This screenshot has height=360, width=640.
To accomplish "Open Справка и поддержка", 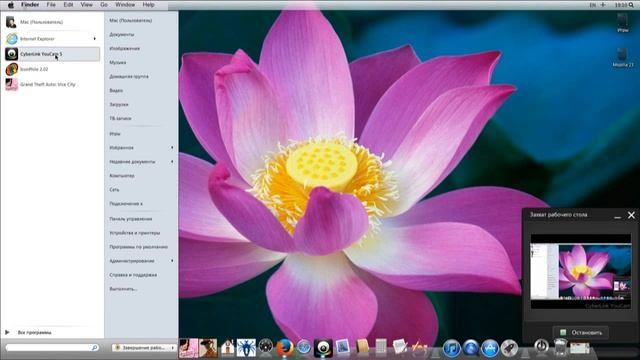I will (133, 275).
